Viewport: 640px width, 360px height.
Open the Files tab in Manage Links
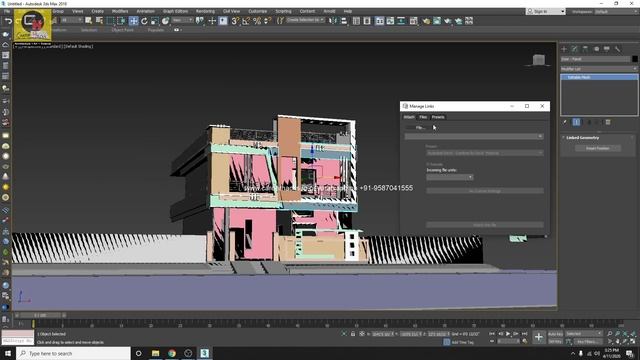(x=423, y=117)
